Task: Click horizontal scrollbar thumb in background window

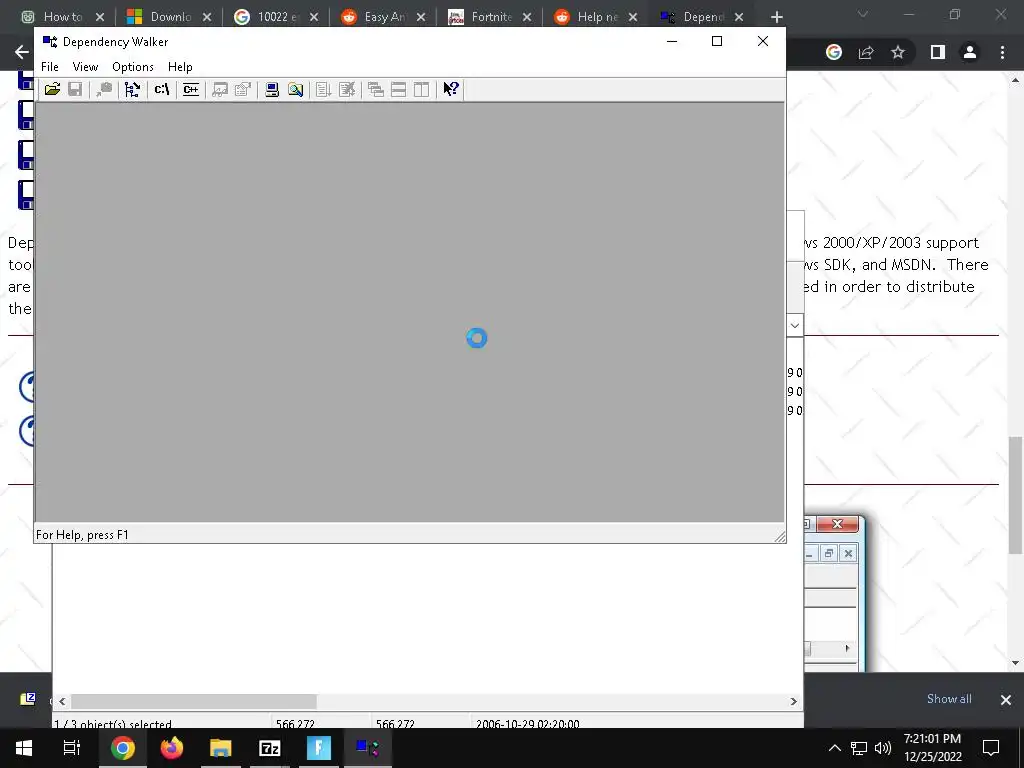Action: click(194, 701)
